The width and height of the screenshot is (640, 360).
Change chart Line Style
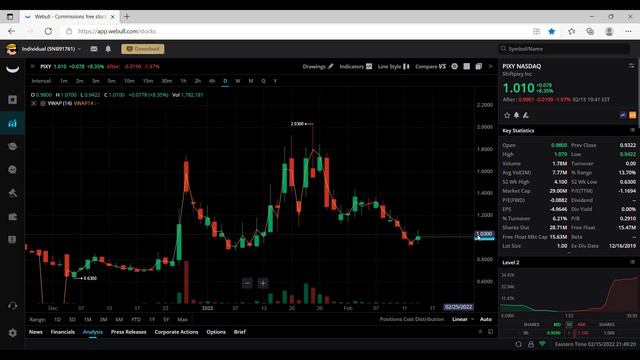click(x=393, y=67)
